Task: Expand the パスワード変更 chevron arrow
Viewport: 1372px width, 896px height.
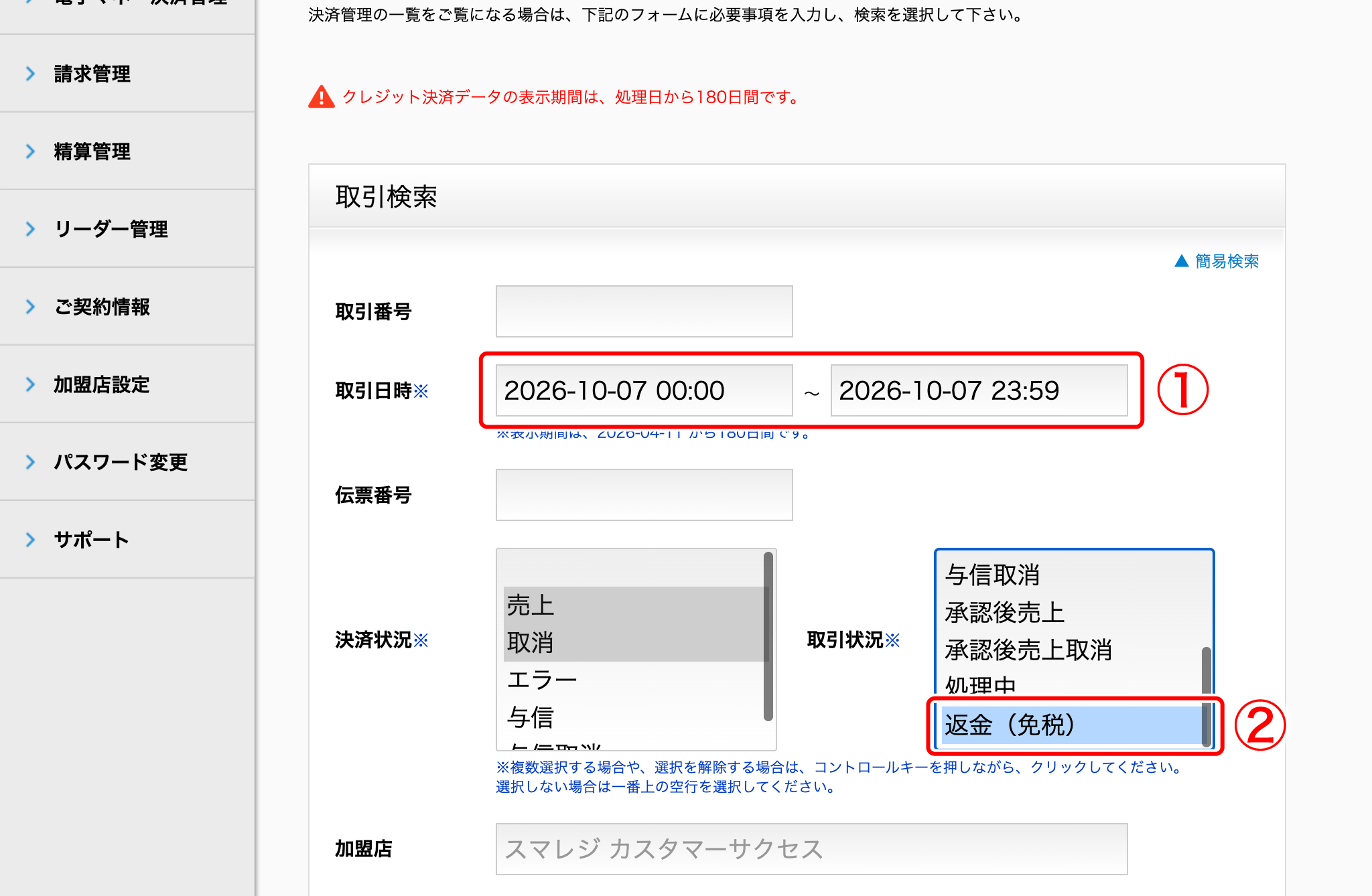Action: coord(30,462)
